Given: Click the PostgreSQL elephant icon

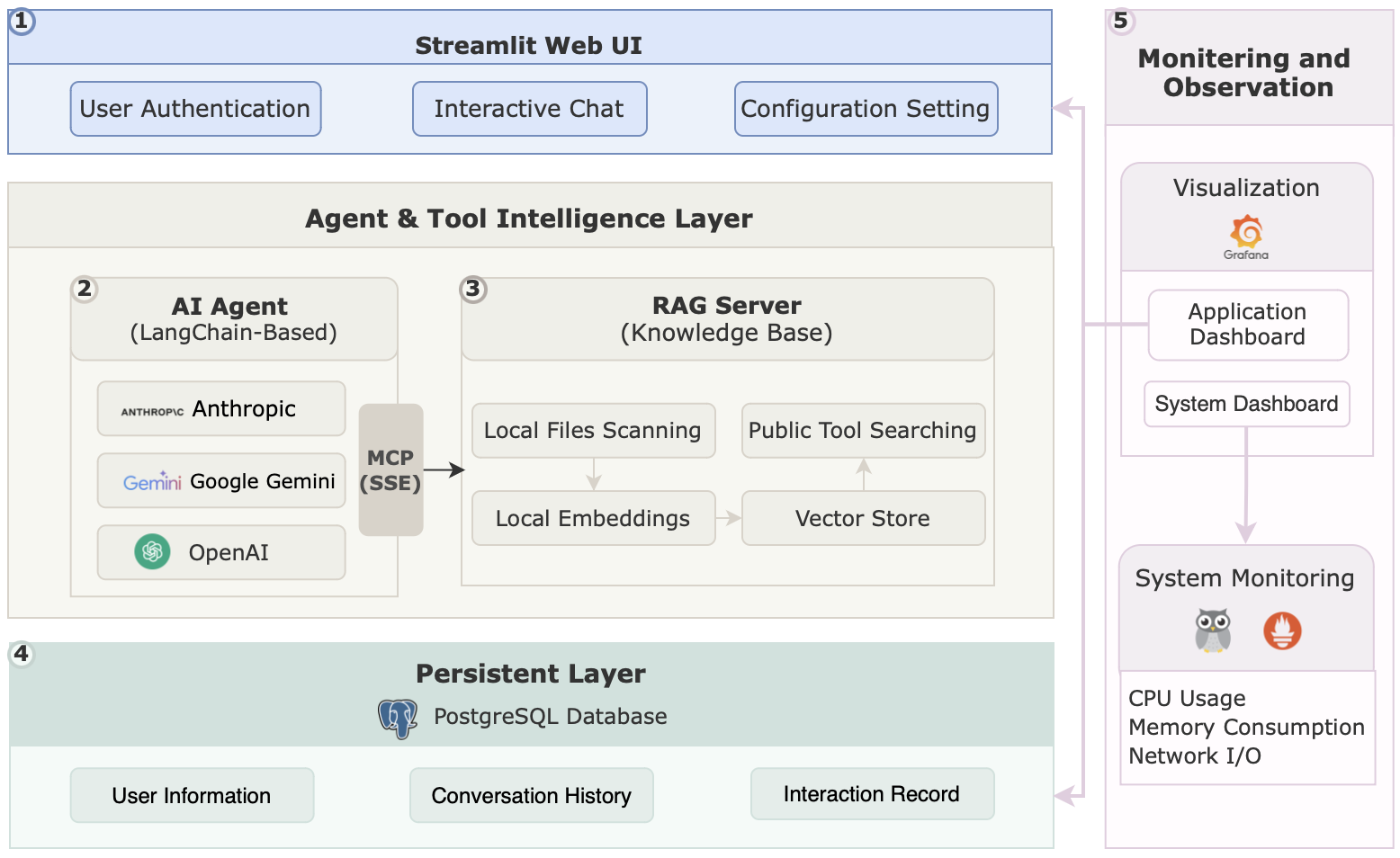Looking at the screenshot, I should tap(398, 718).
